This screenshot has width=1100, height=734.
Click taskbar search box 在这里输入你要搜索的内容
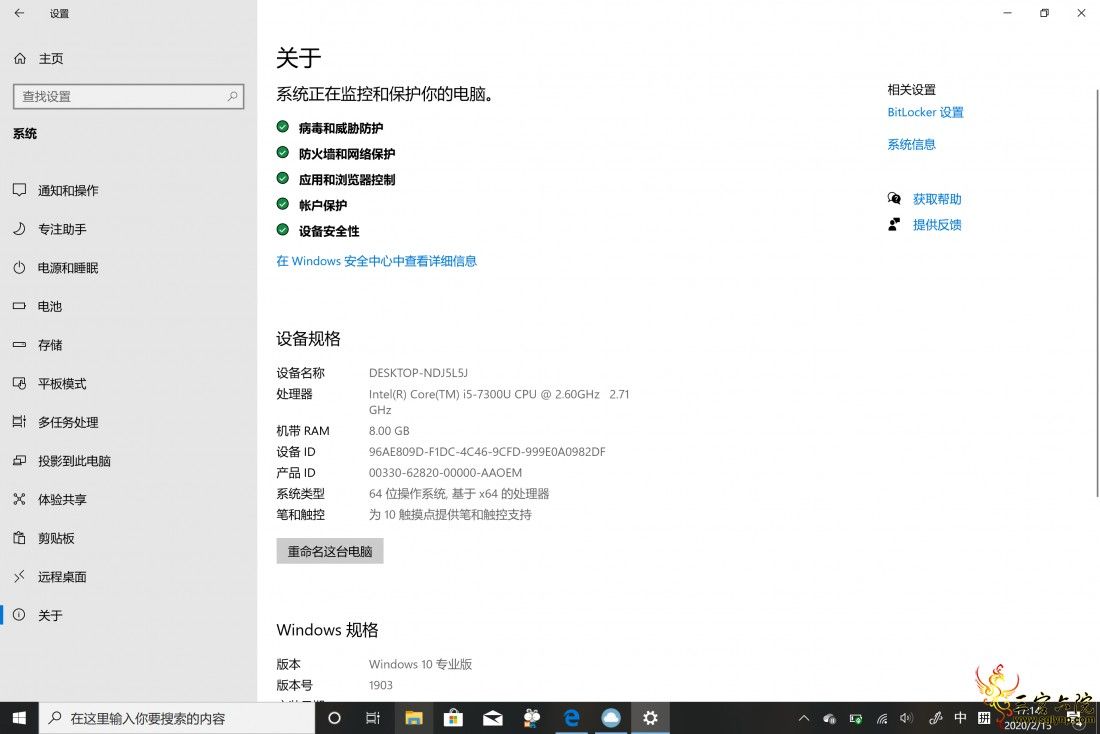click(176, 718)
